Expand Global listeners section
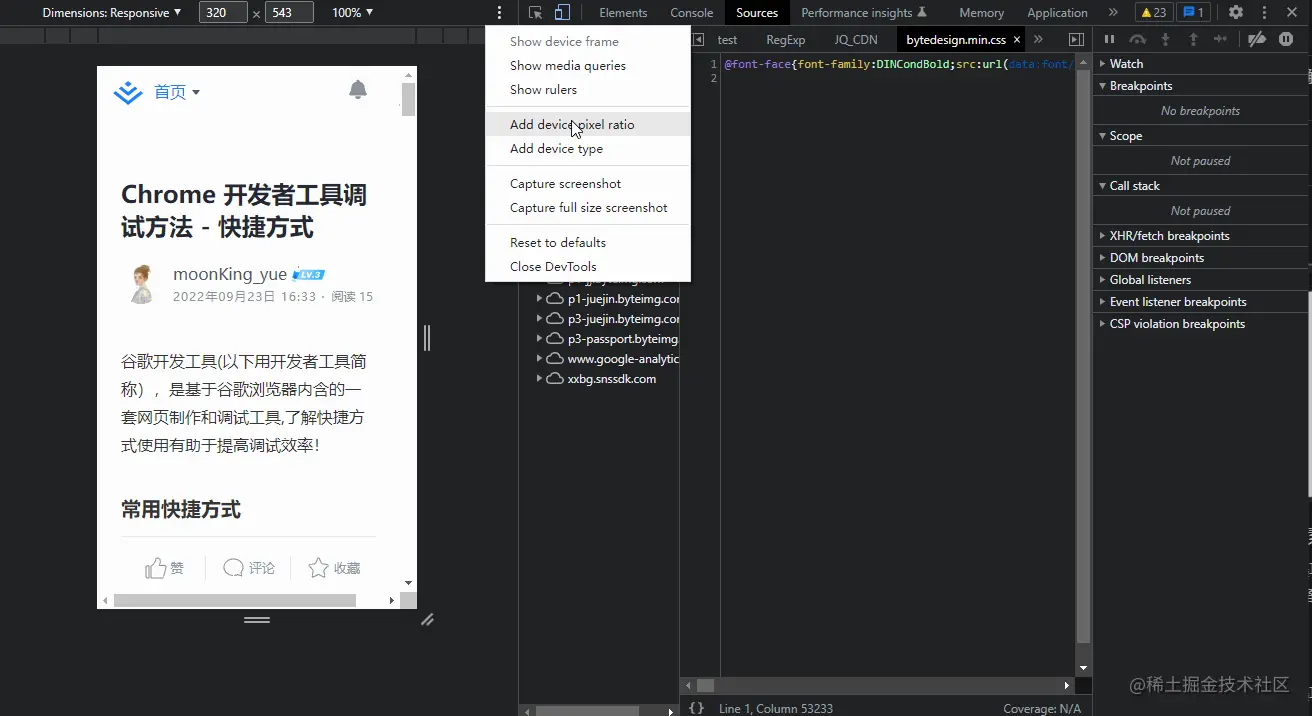1312x716 pixels. (x=1200, y=280)
